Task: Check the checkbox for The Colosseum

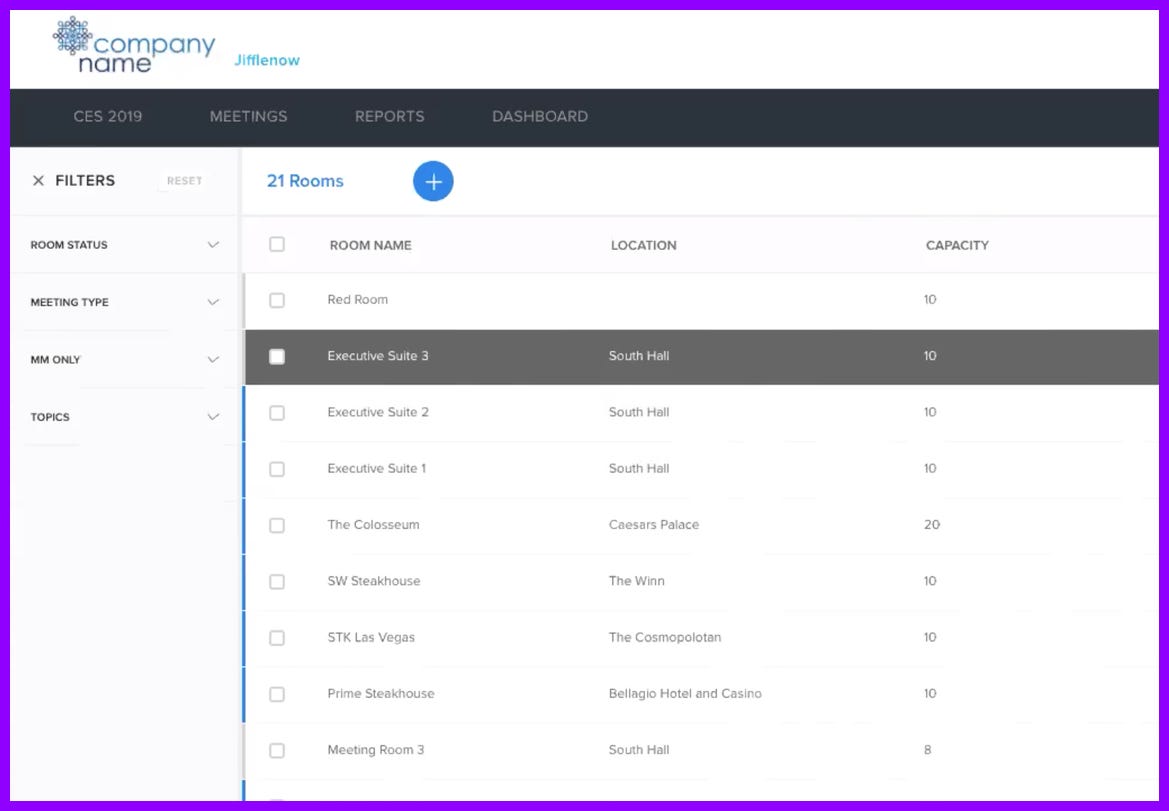Action: tap(277, 524)
